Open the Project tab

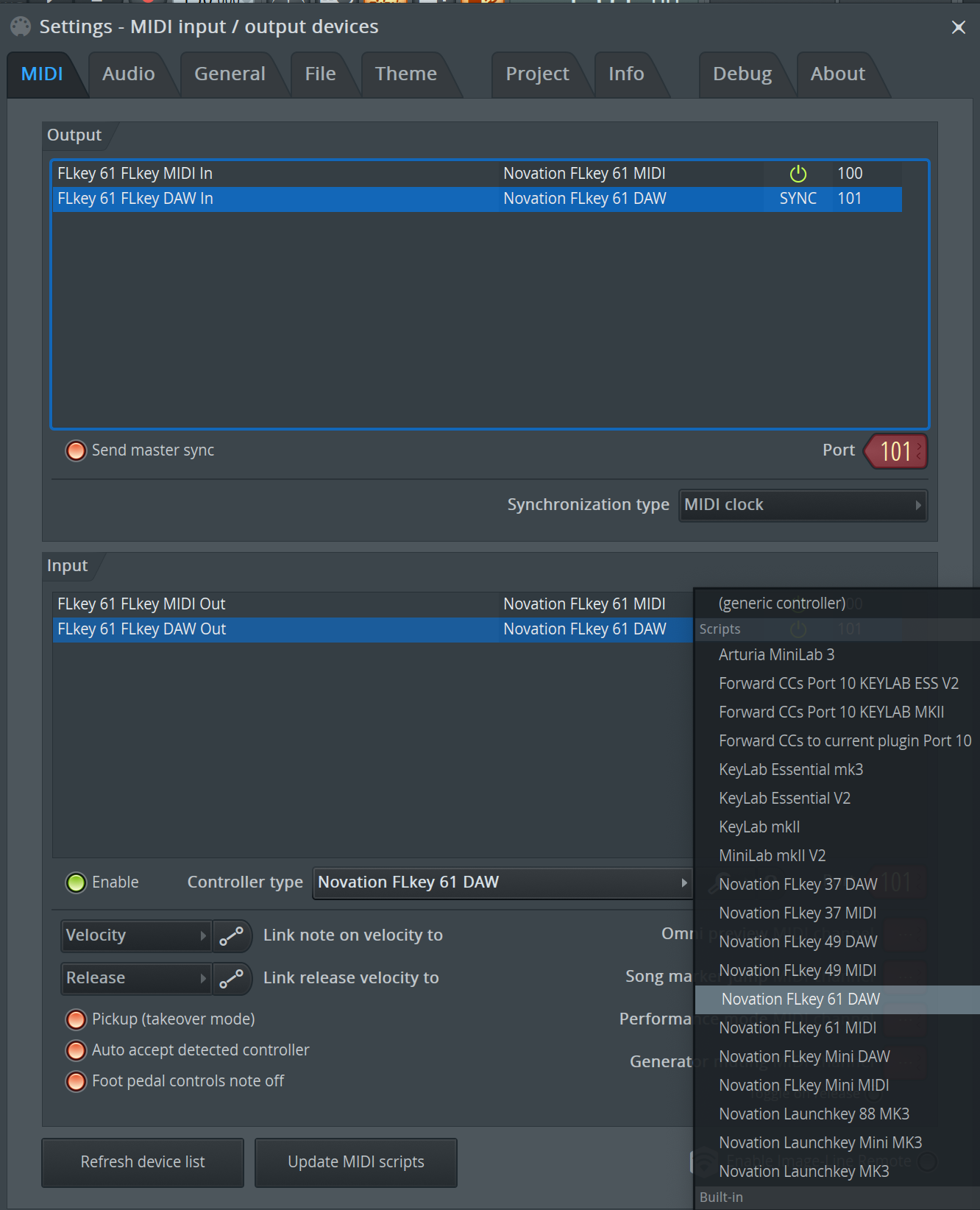[x=537, y=74]
